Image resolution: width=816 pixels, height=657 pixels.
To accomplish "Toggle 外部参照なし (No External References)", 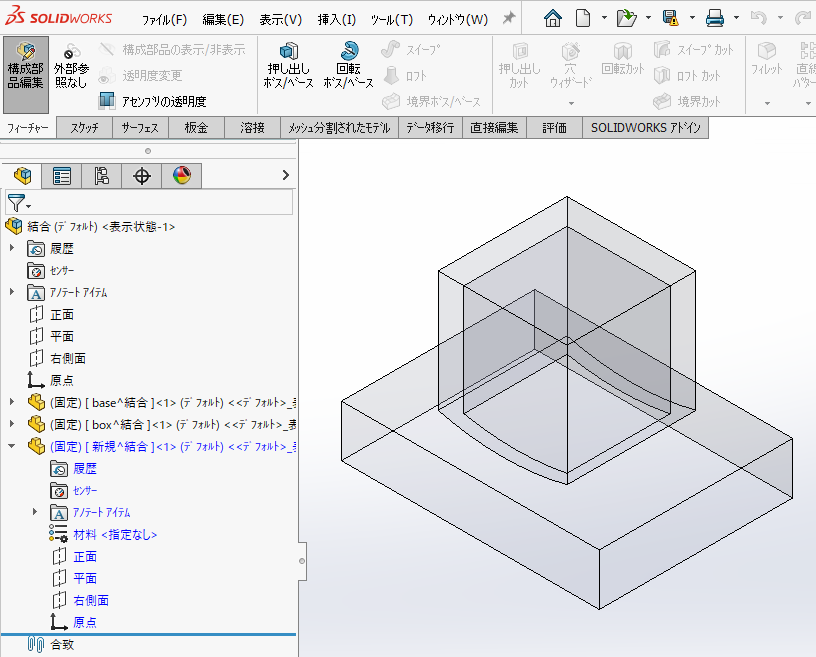I will click(x=71, y=67).
